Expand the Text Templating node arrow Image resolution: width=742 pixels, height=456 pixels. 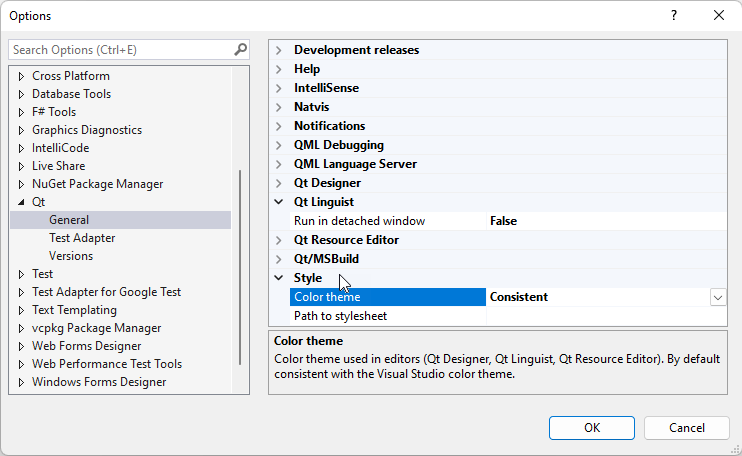(x=21, y=310)
